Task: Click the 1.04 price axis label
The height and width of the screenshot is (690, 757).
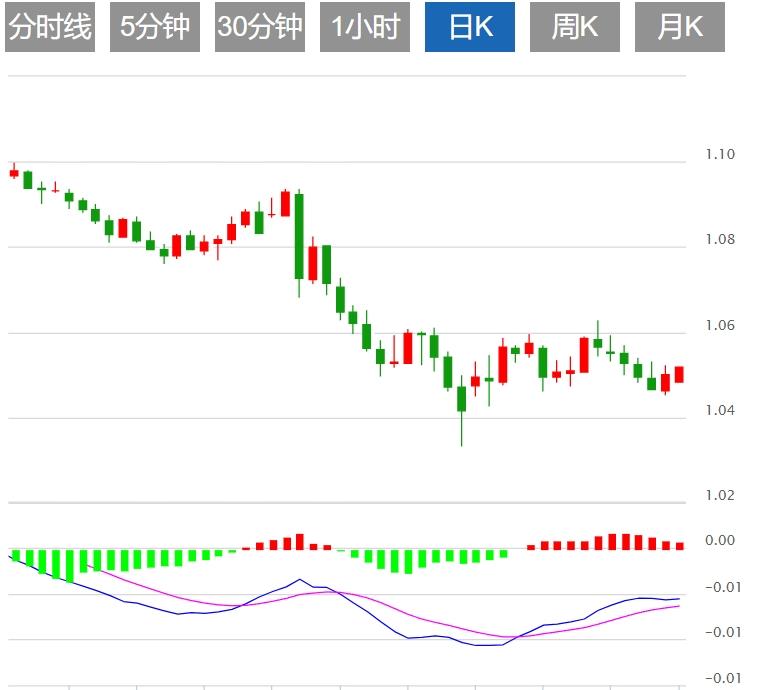Action: tap(719, 411)
